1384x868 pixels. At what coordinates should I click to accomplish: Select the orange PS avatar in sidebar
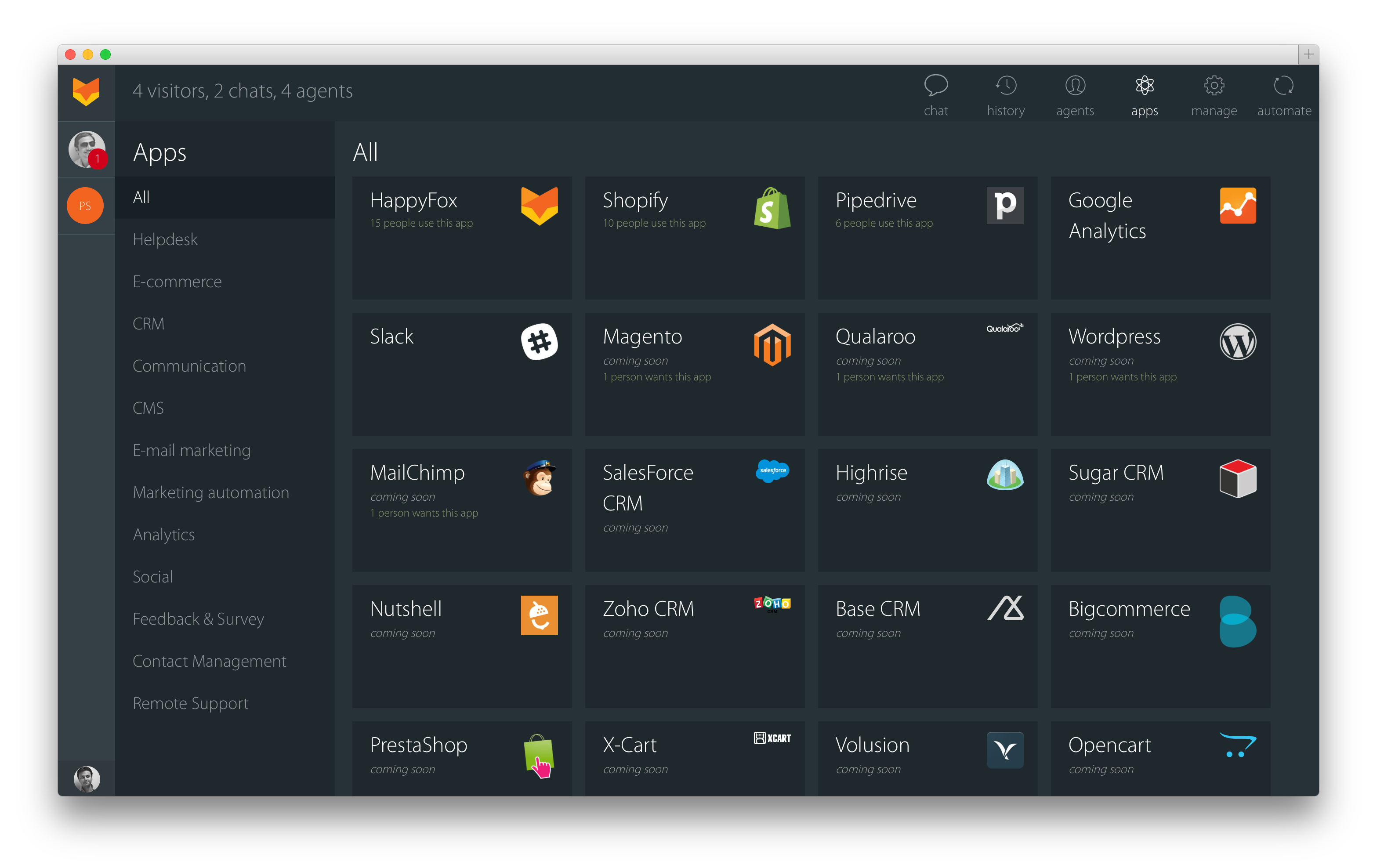click(85, 206)
